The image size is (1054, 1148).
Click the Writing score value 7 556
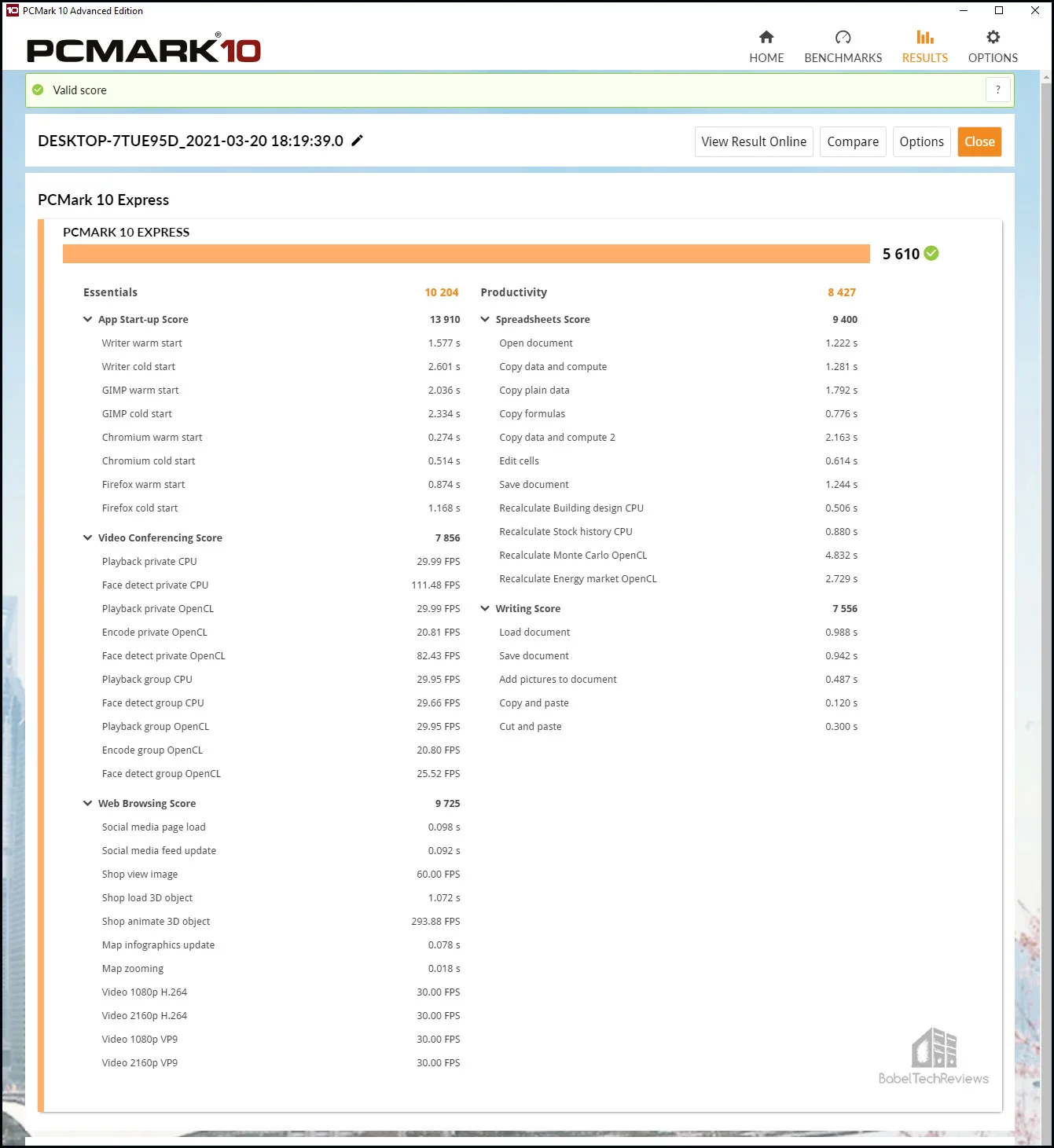click(845, 609)
